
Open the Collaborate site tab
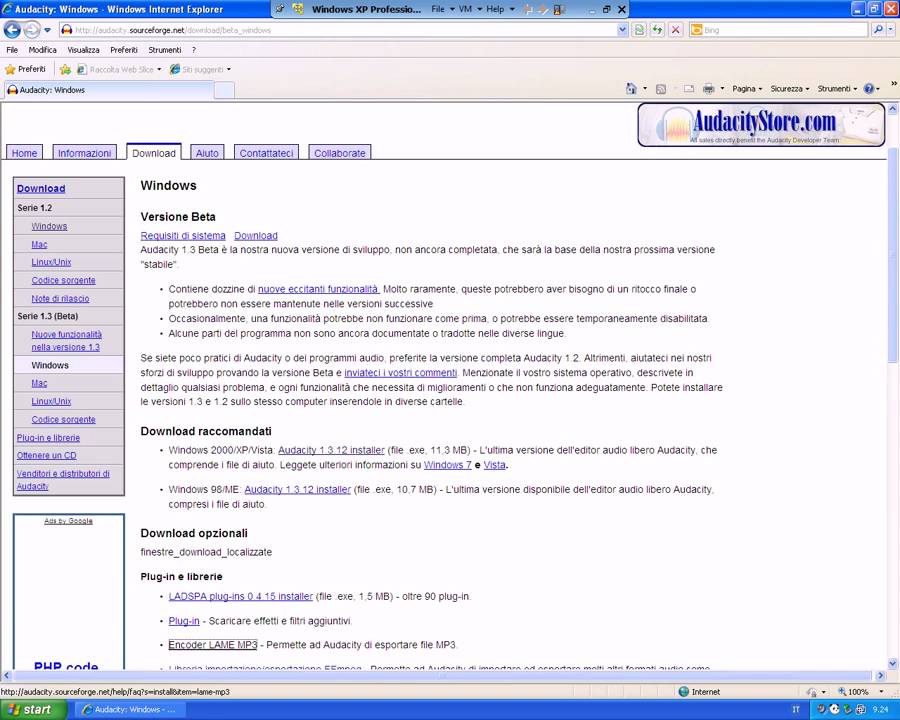(340, 153)
